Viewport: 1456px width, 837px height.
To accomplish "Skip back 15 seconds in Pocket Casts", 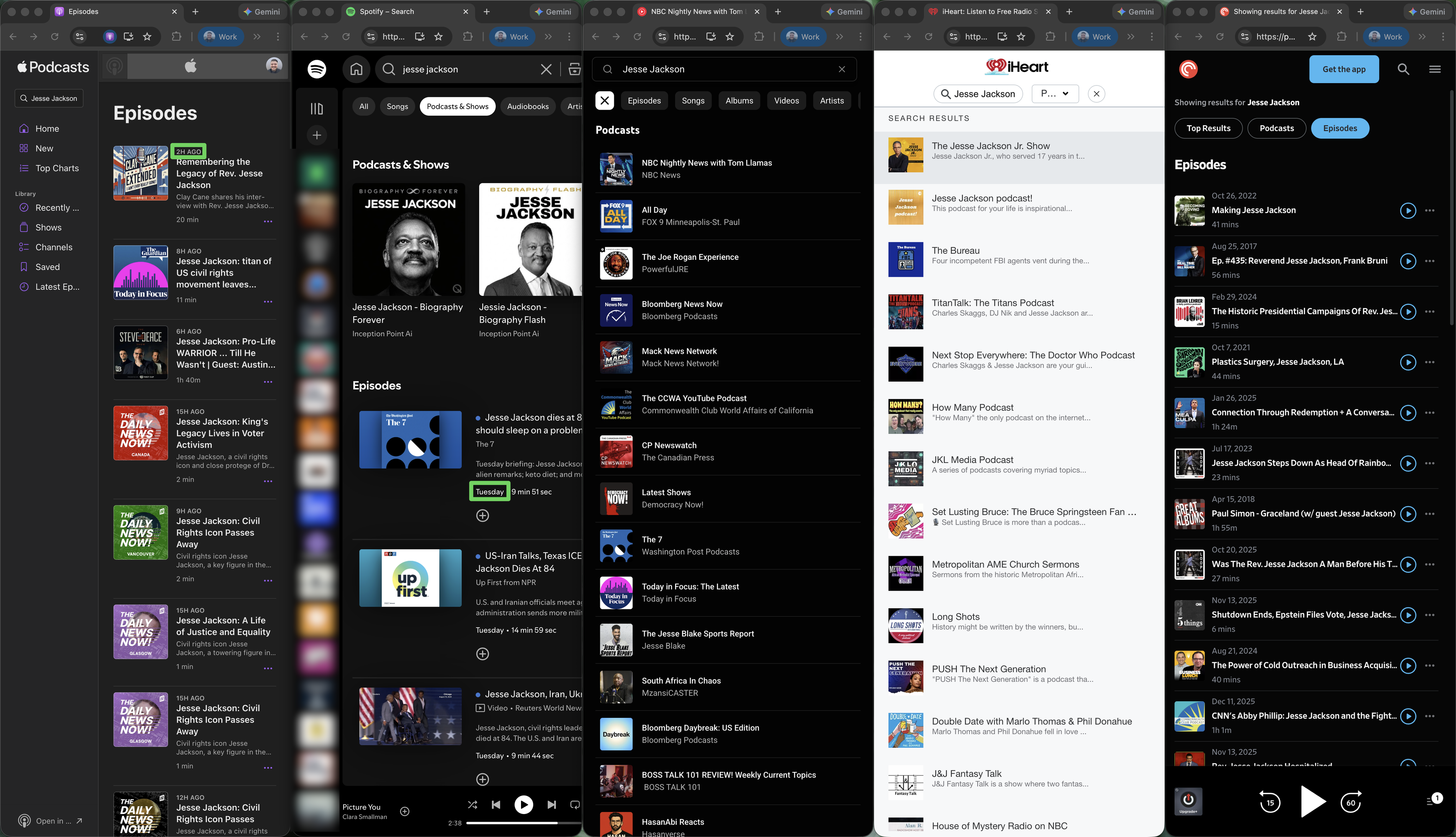I will 1270,803.
